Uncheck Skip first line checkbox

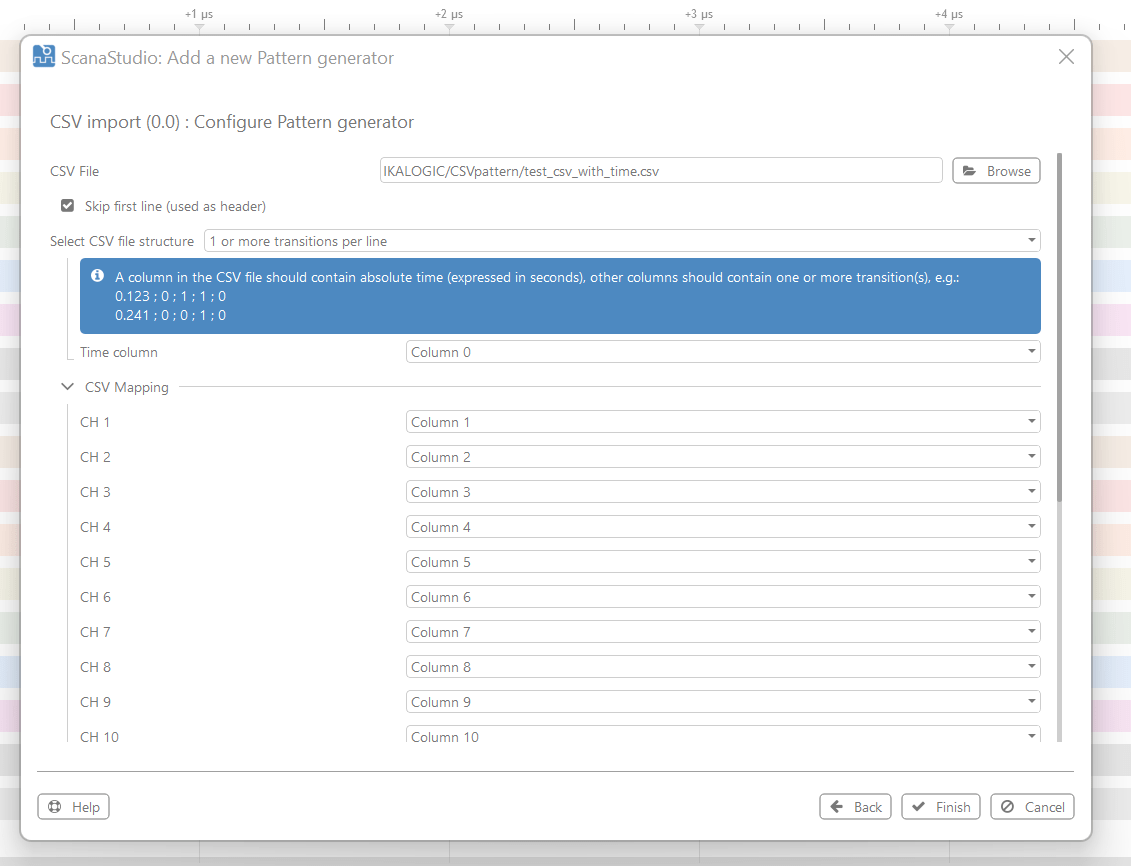point(68,206)
